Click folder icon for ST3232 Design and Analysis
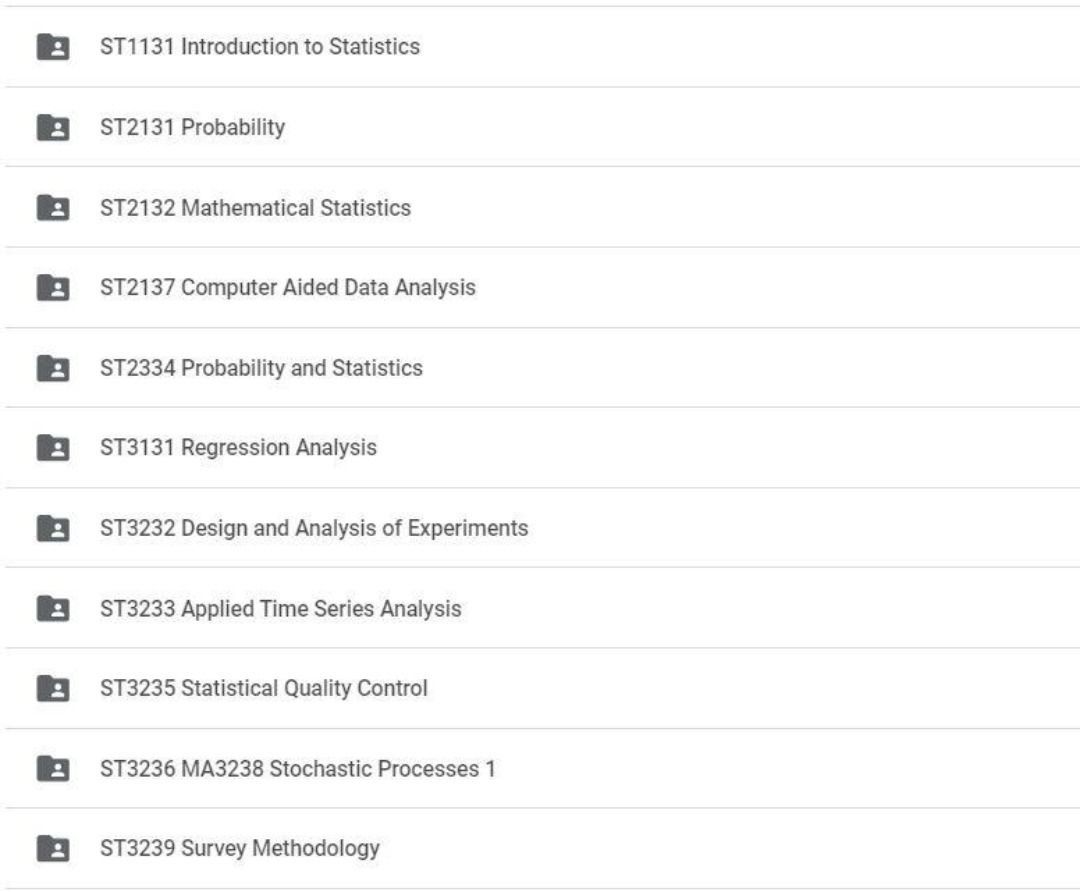 [x=53, y=528]
